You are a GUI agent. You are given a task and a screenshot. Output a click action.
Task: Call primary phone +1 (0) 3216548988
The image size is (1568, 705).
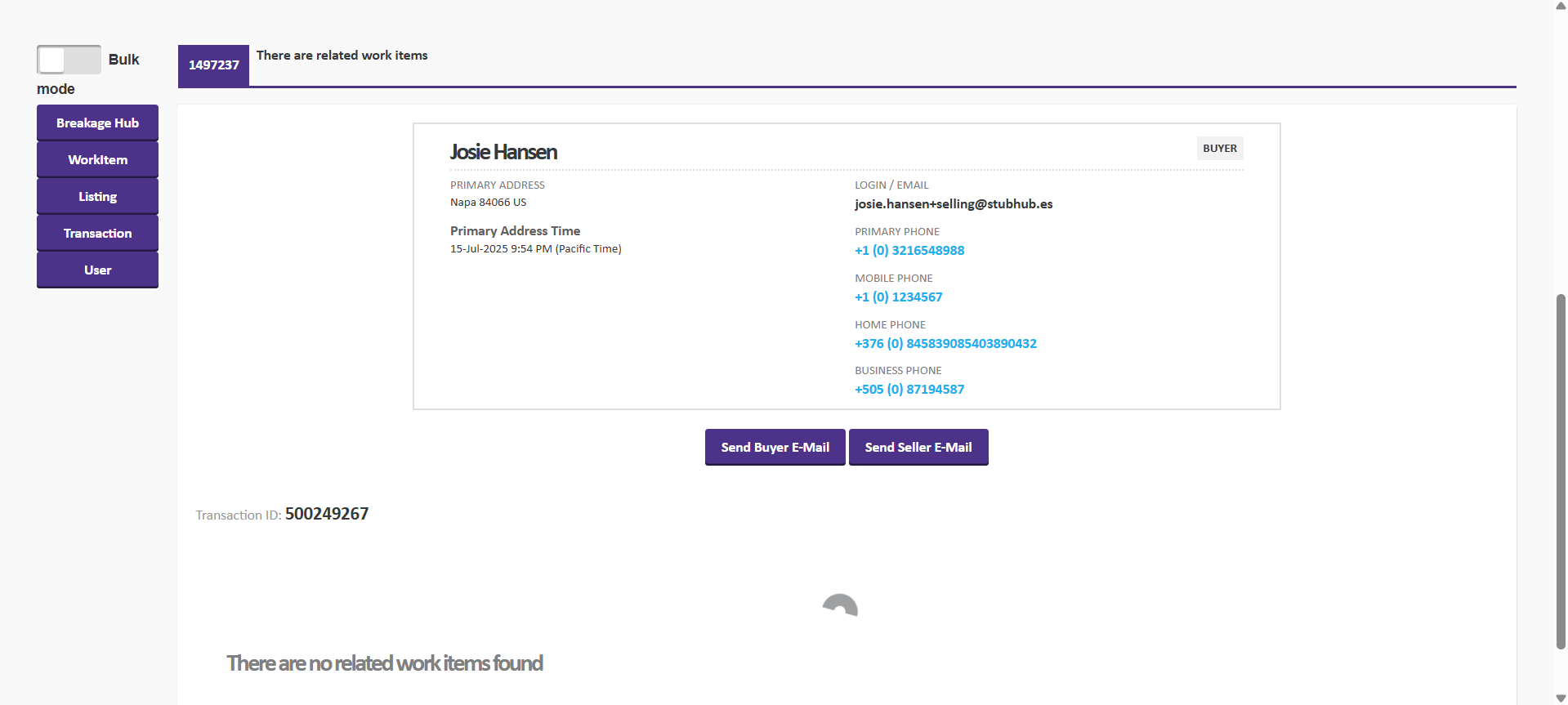tap(909, 251)
